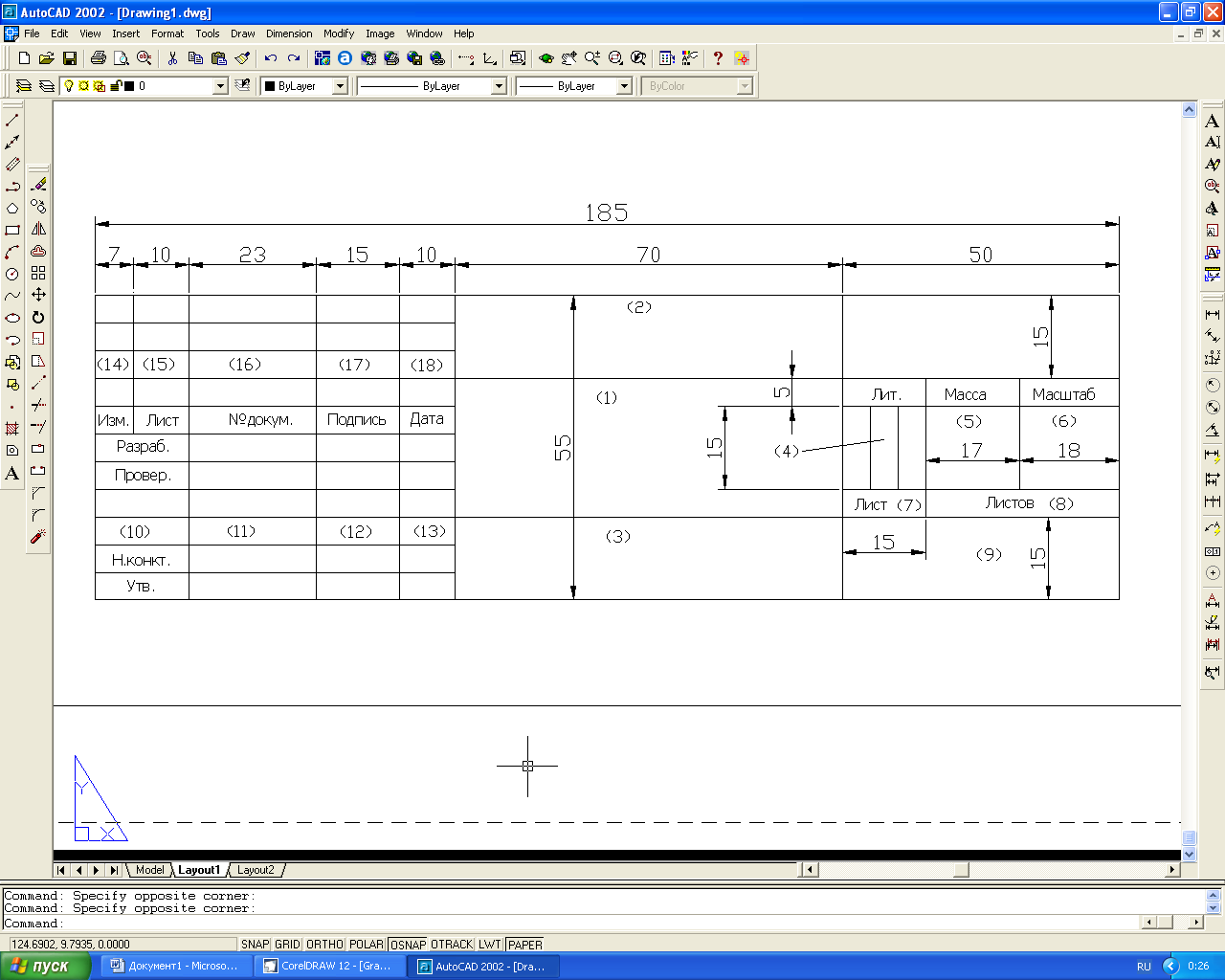
Task: Switch to the Layout2 tab
Action: (x=256, y=870)
